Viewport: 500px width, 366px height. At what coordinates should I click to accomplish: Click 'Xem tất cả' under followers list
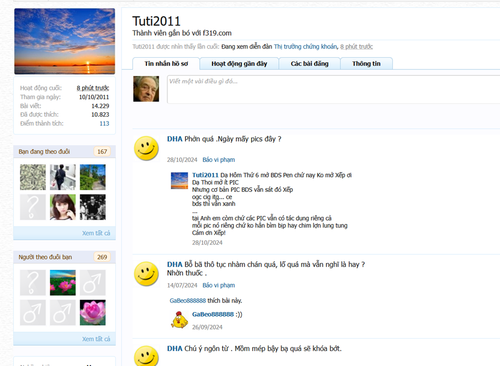pos(96,339)
